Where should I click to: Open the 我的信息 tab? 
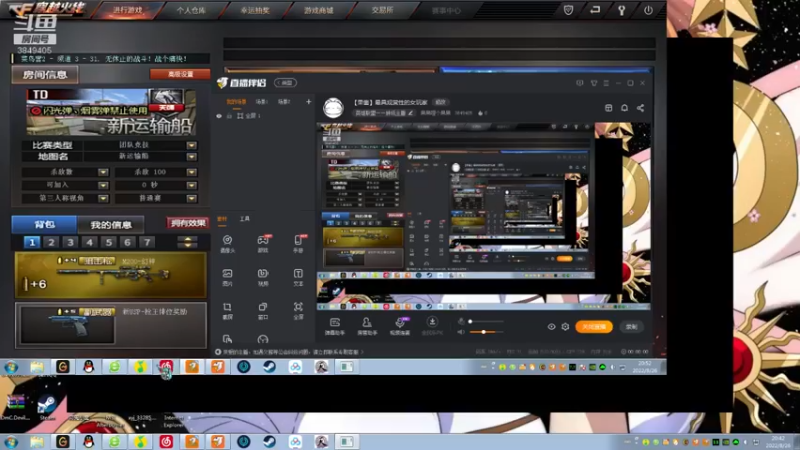point(111,224)
